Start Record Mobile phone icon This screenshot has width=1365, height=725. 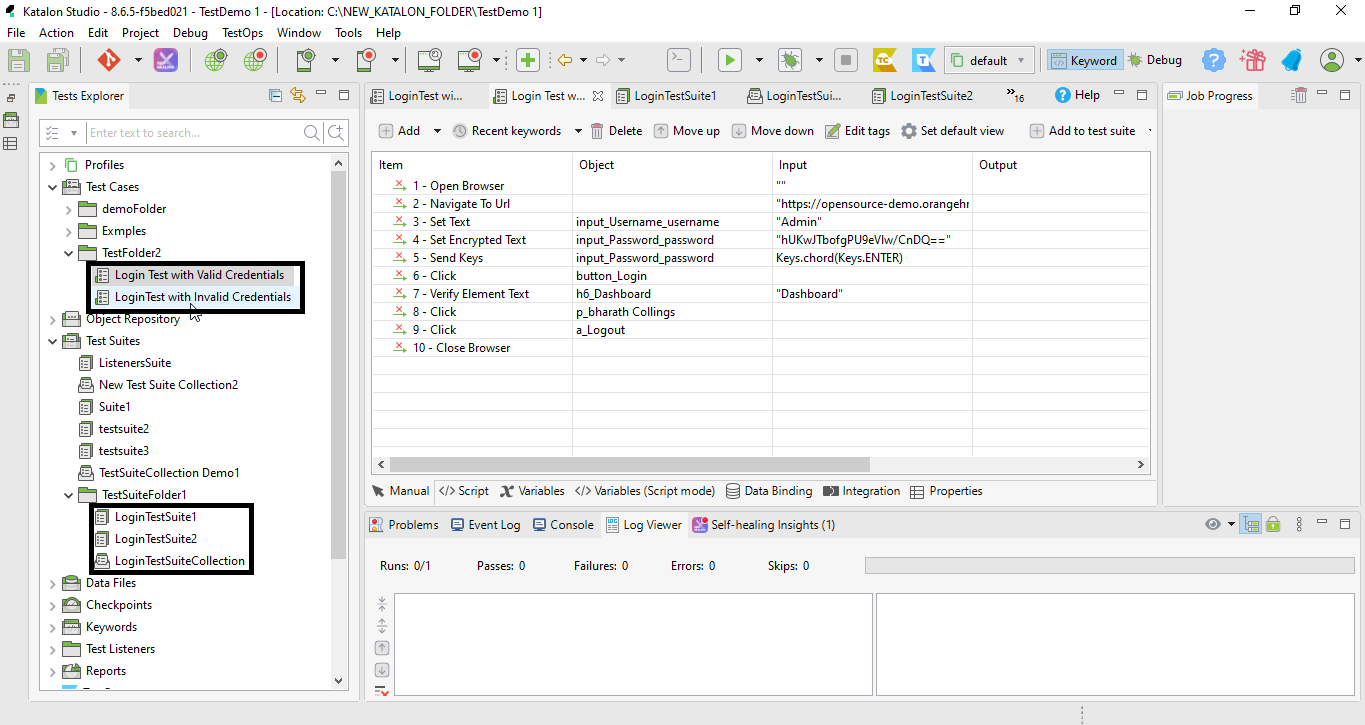pos(365,60)
